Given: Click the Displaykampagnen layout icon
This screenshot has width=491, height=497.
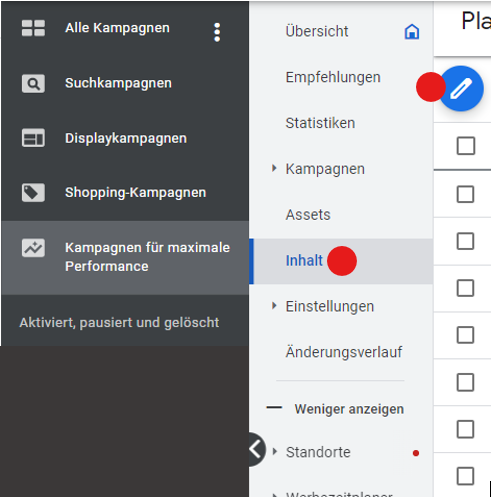Looking at the screenshot, I should click(x=33, y=138).
